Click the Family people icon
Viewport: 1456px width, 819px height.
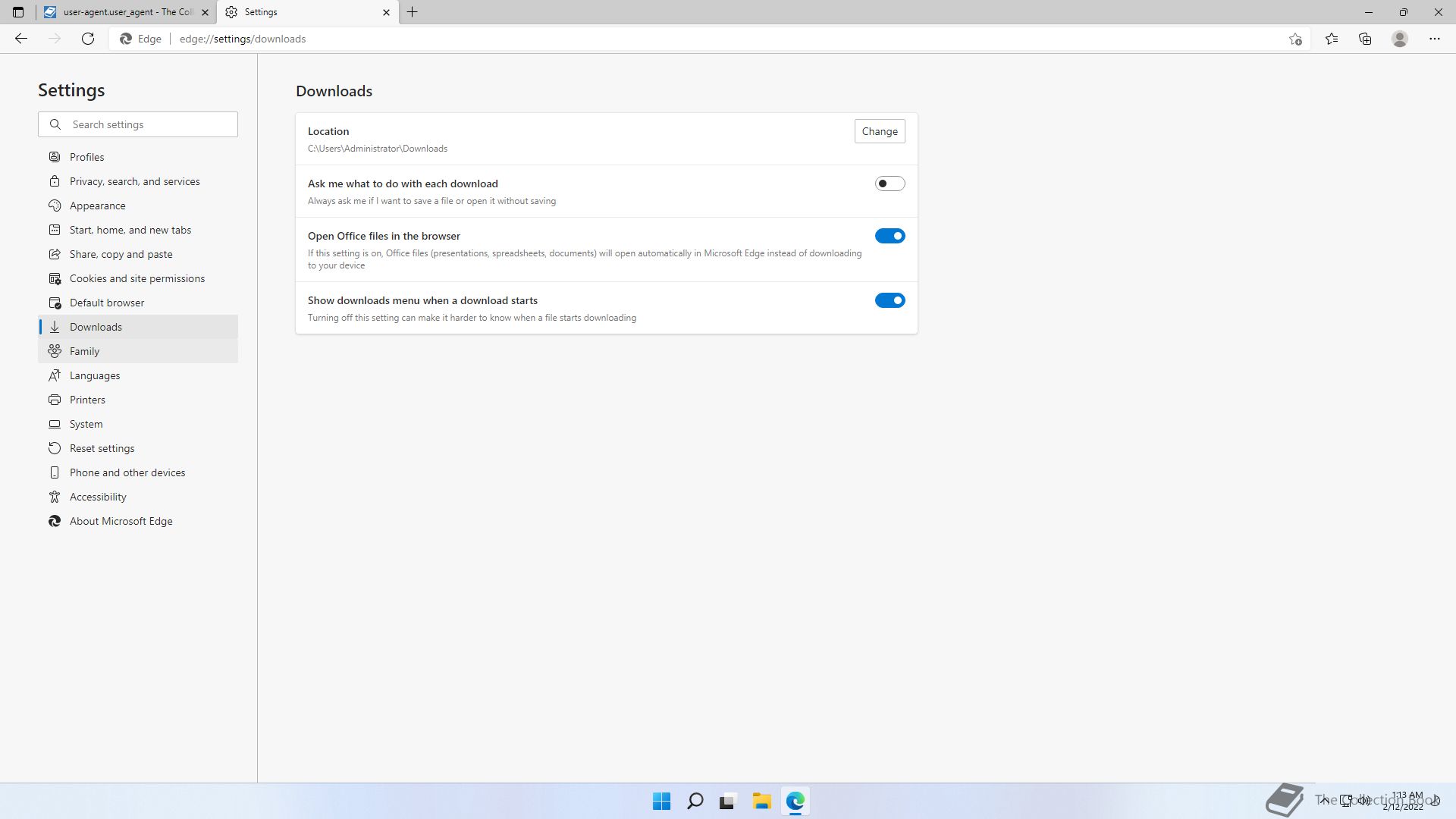[55, 351]
